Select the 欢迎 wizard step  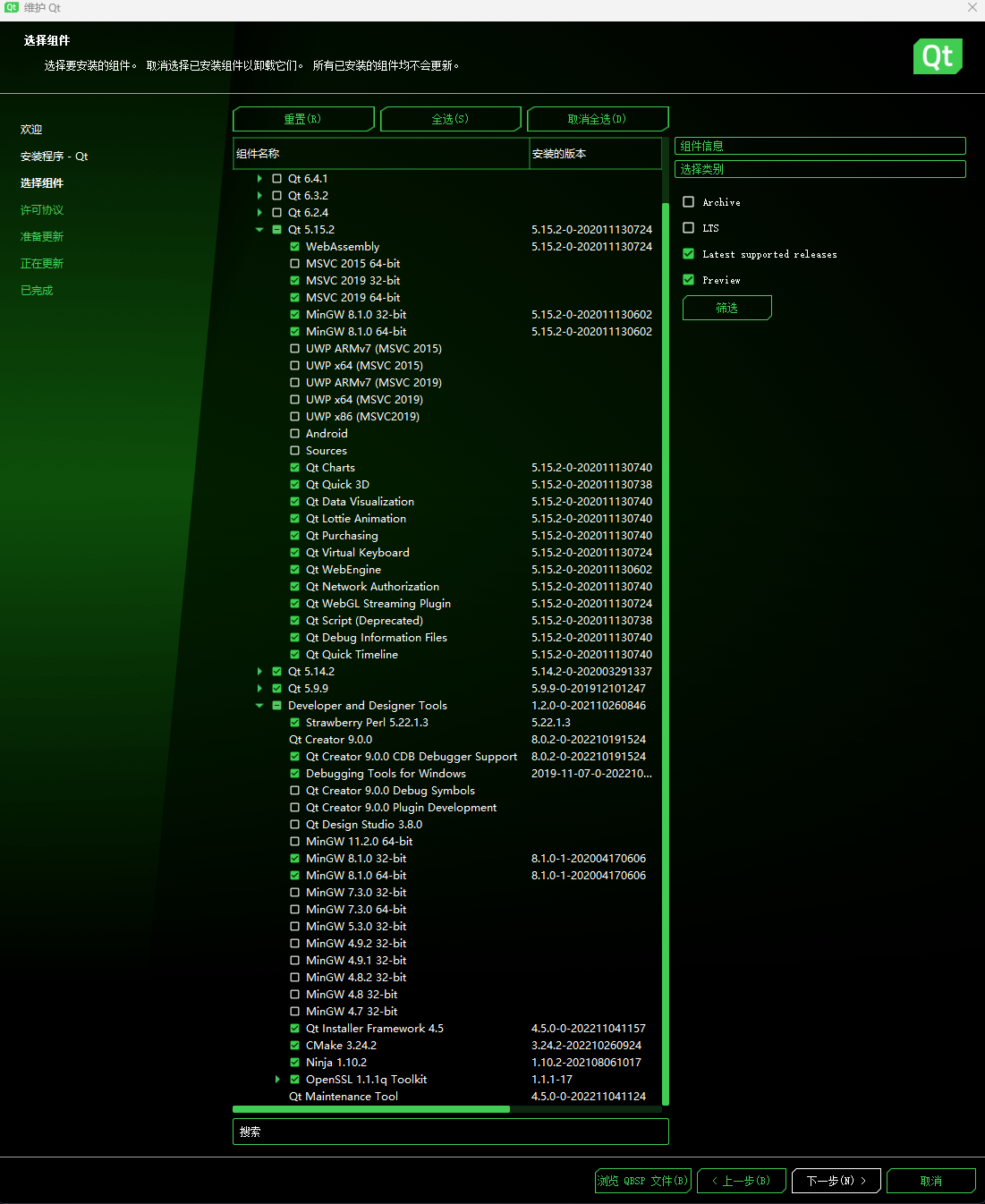pos(31,130)
